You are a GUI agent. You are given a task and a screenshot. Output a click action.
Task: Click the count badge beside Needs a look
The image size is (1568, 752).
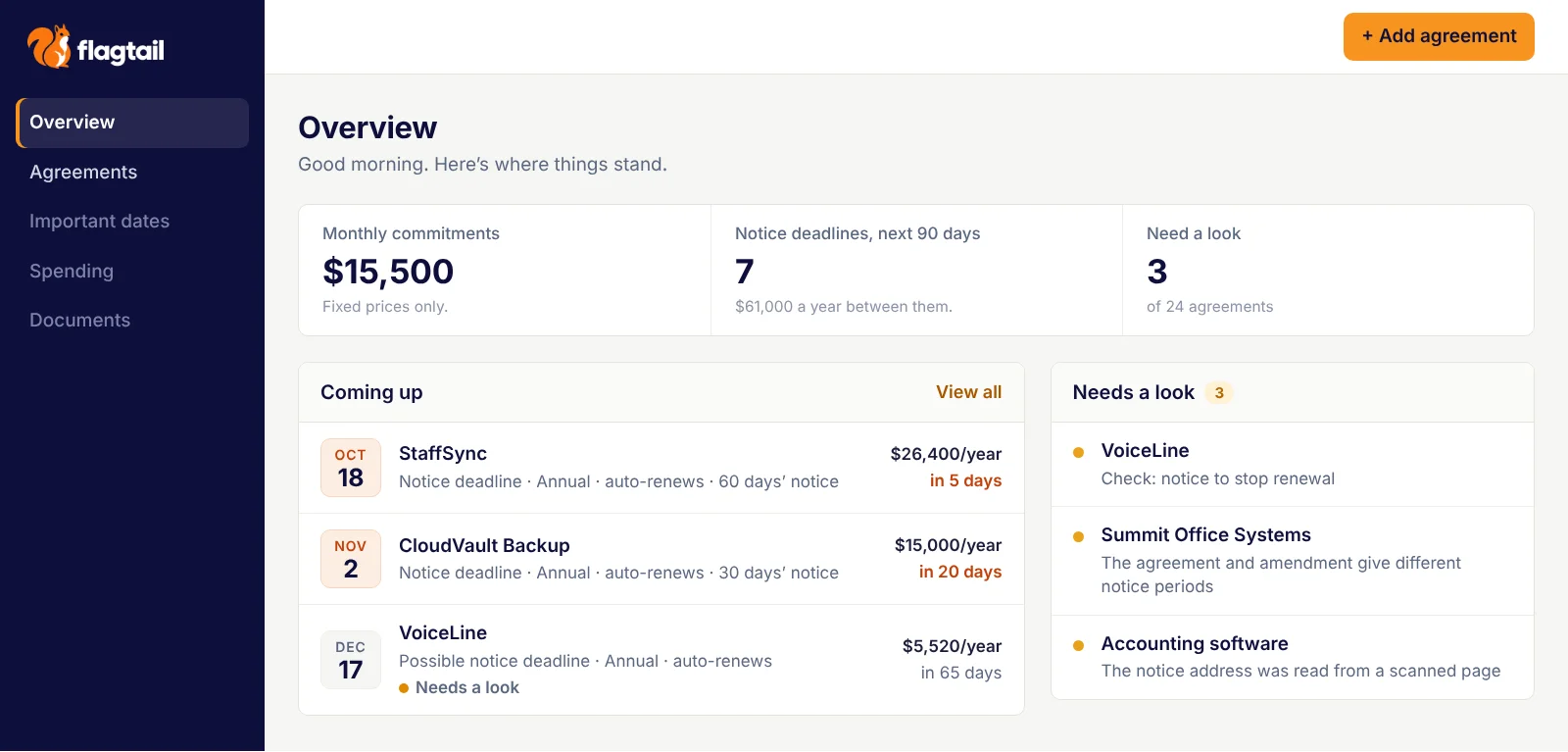(x=1219, y=393)
